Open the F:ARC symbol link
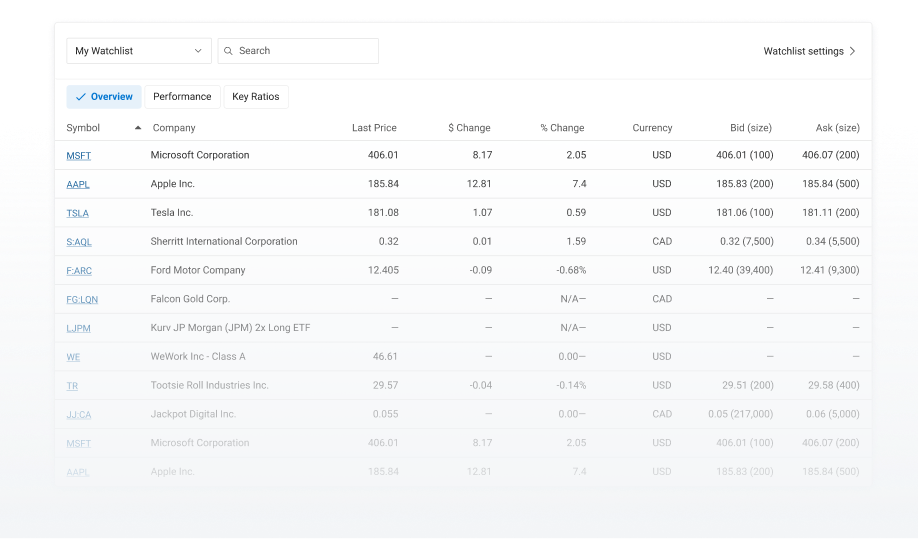 pos(79,271)
